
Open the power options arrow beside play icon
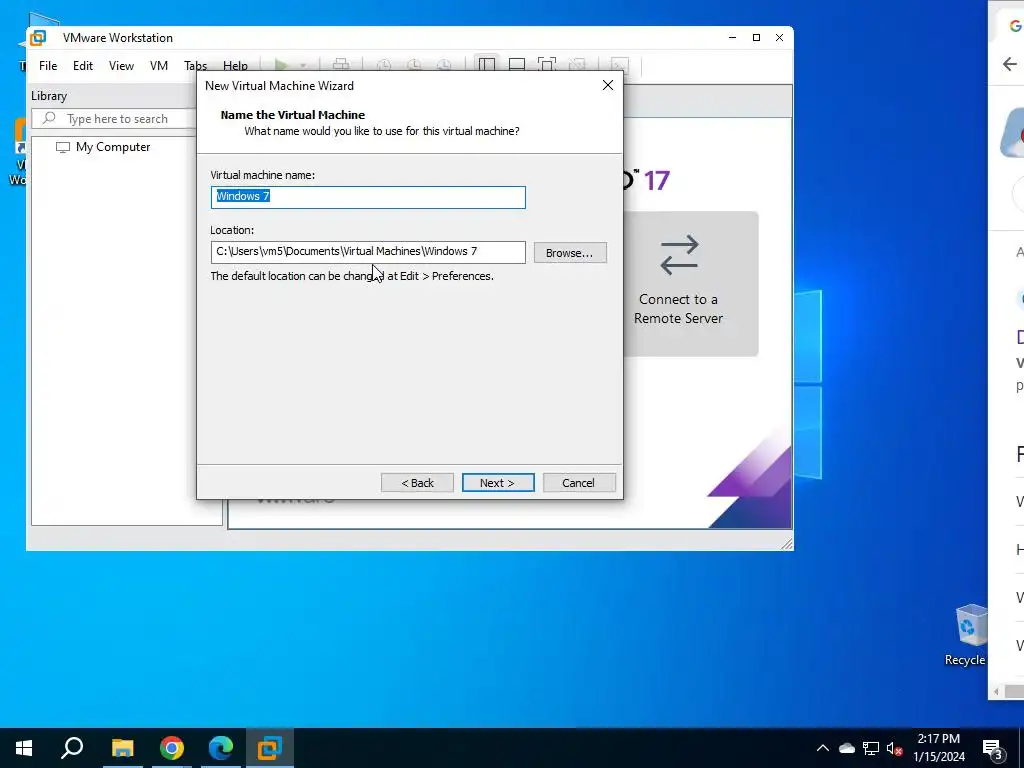302,65
